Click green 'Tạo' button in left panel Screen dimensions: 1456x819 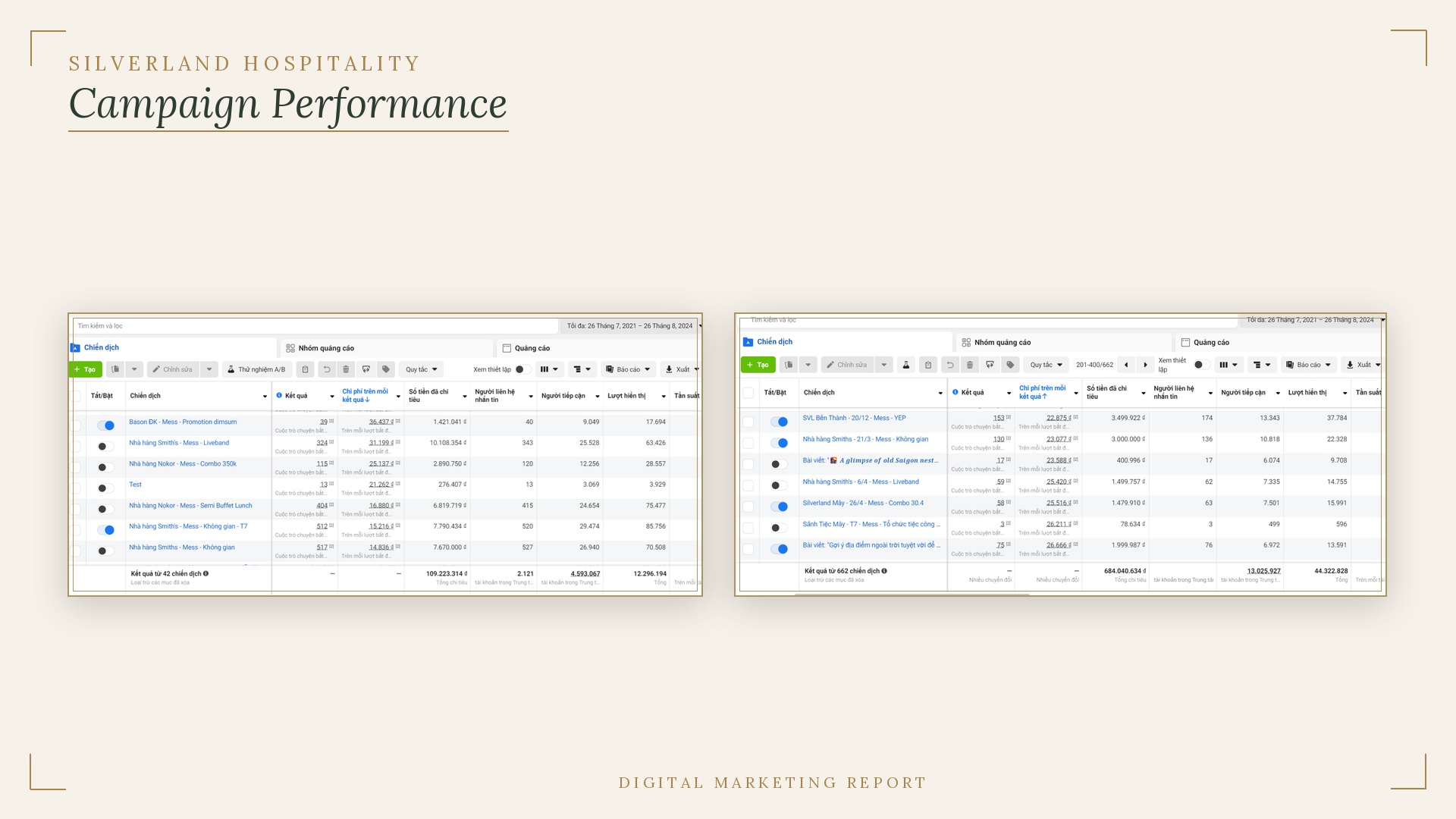click(86, 369)
